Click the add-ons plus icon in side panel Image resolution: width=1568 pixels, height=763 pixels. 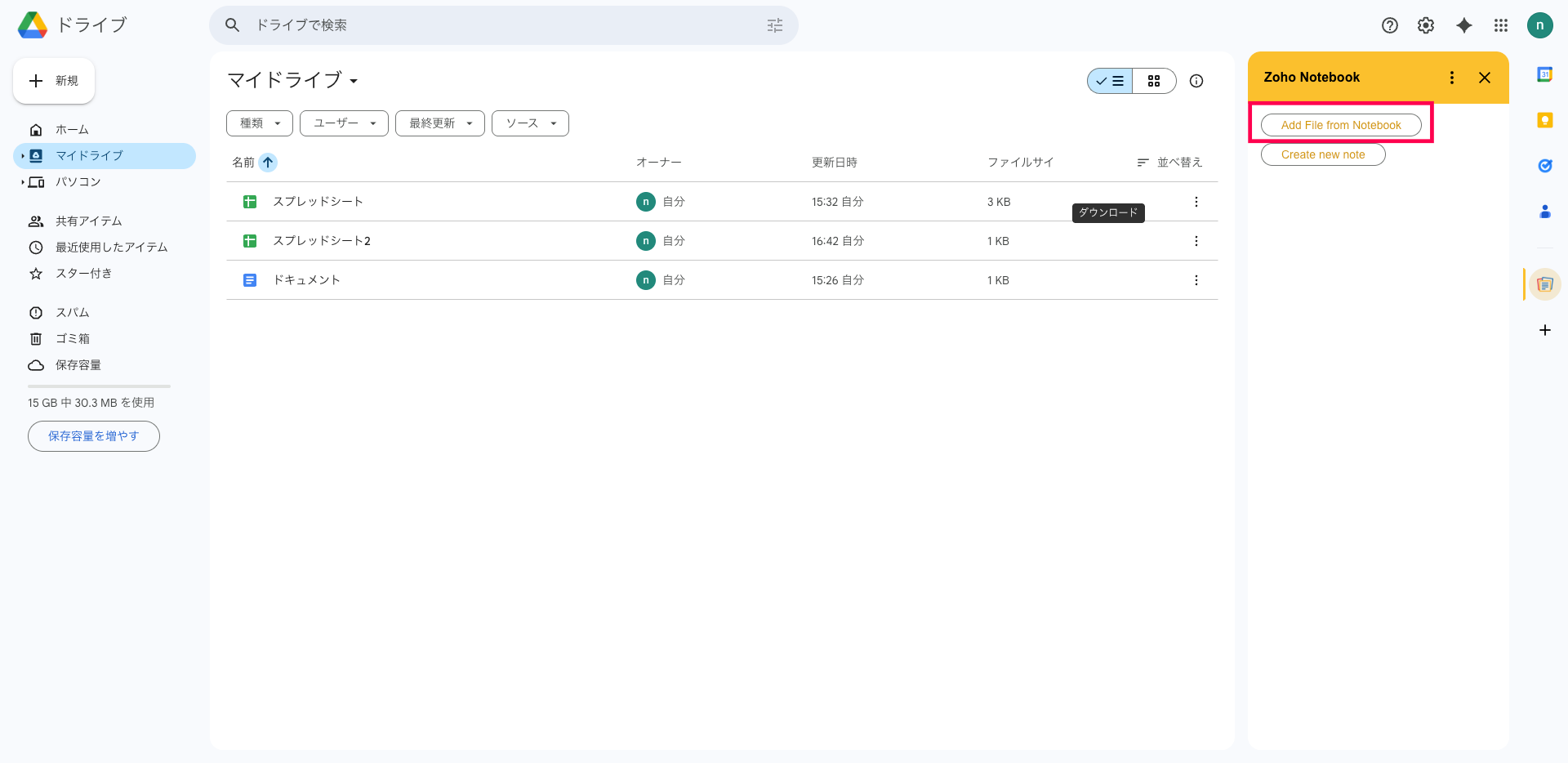1544,330
